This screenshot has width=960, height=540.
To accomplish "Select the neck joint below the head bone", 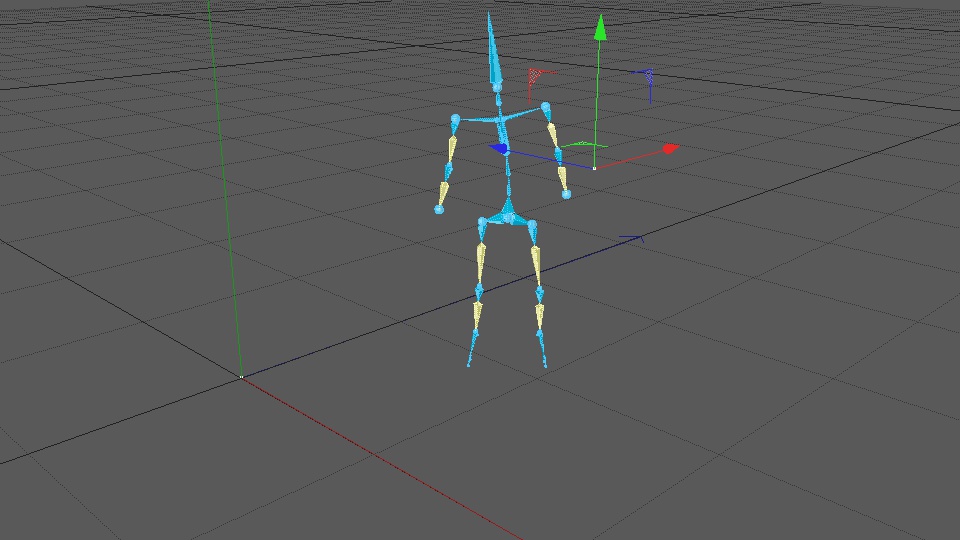I will 497,88.
